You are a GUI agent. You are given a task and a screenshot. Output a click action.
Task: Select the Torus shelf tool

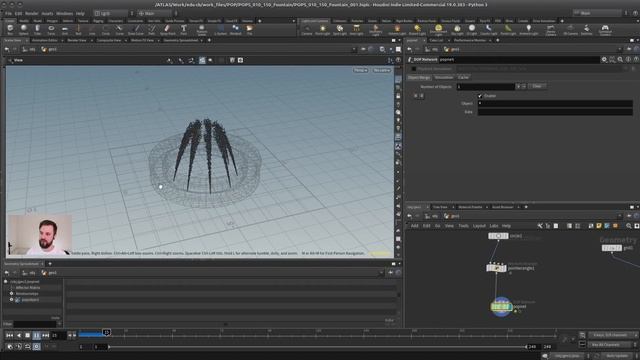tap(51, 29)
